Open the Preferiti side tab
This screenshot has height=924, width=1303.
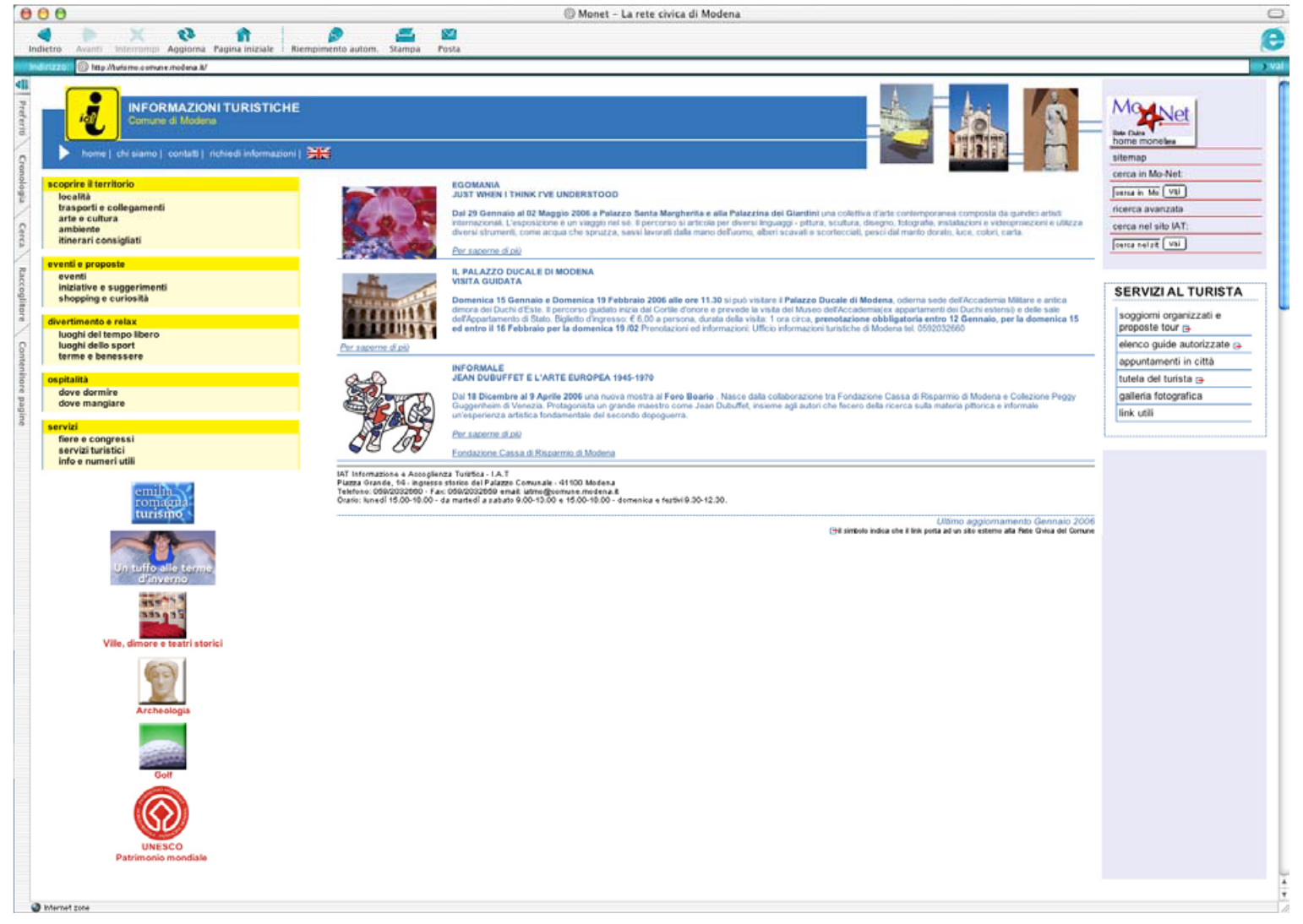22,117
